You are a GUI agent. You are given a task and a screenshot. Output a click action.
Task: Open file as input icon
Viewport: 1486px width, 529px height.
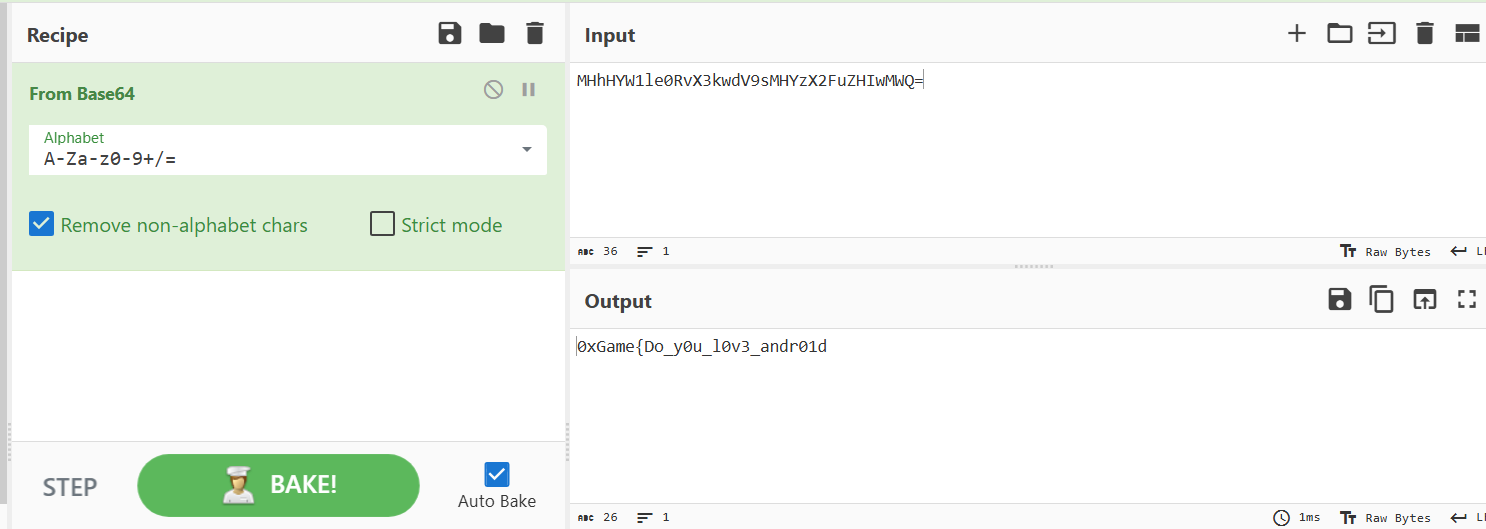point(1382,34)
